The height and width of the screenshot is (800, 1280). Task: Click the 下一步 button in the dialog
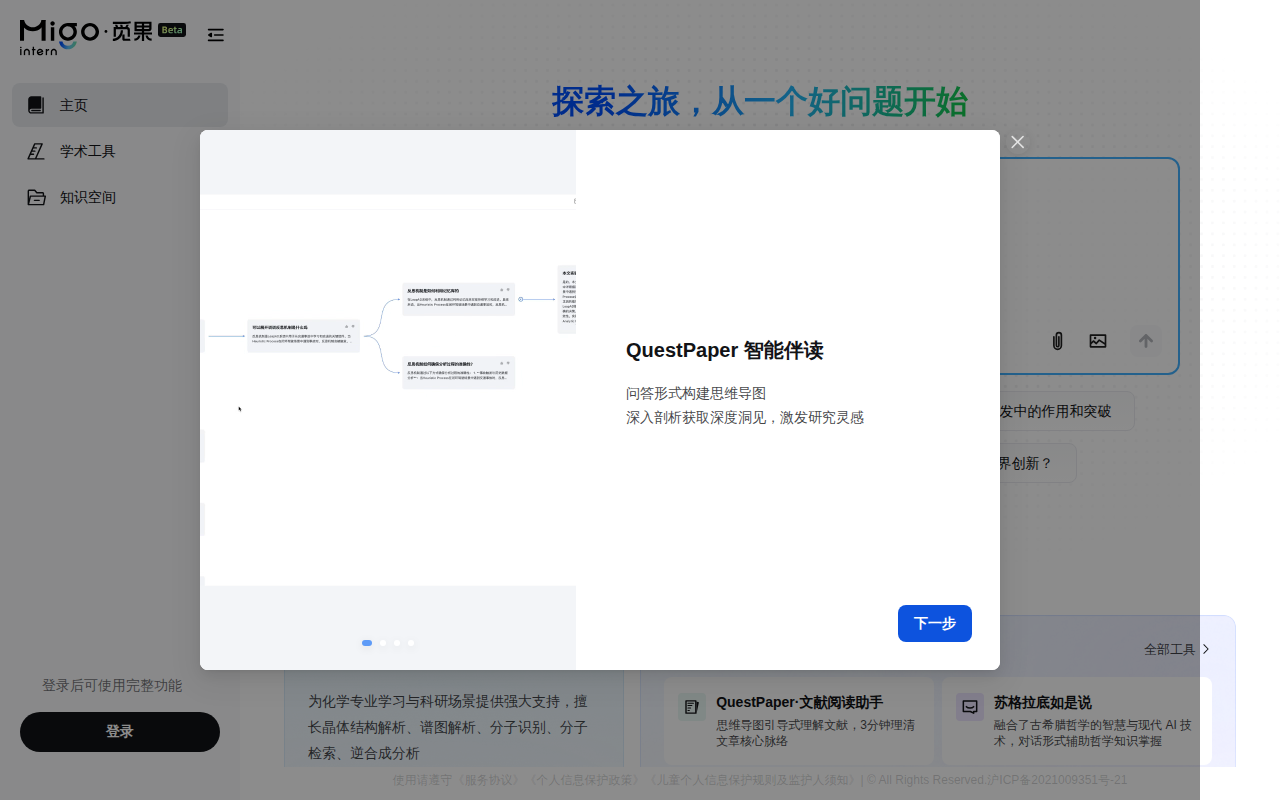click(935, 623)
